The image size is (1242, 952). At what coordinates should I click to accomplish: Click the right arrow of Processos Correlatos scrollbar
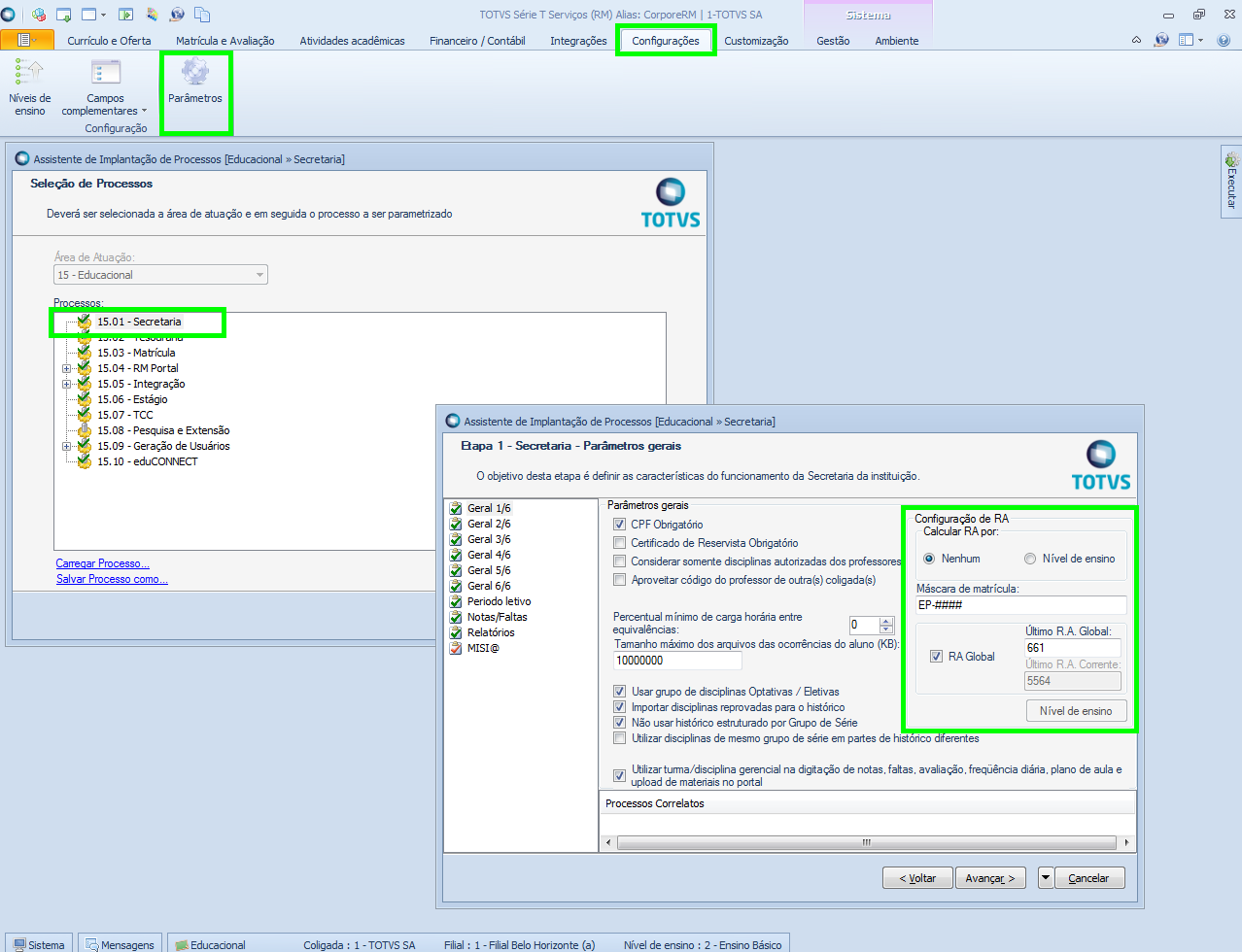1126,842
